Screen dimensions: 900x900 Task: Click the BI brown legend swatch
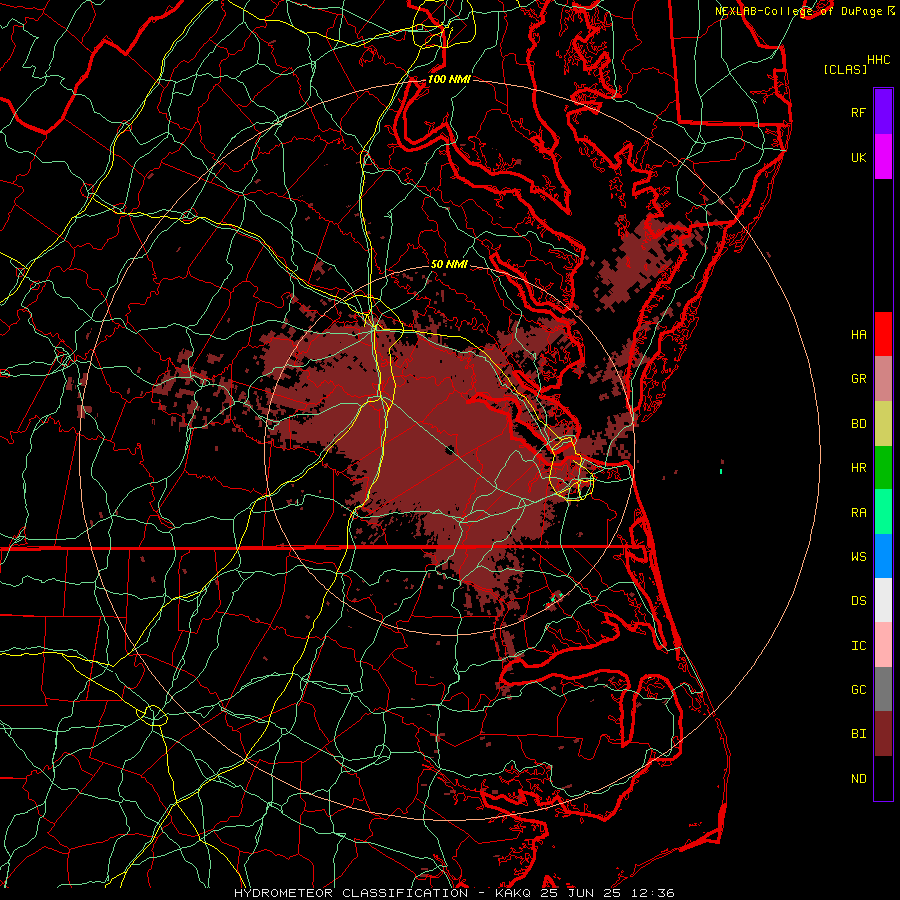pos(883,734)
